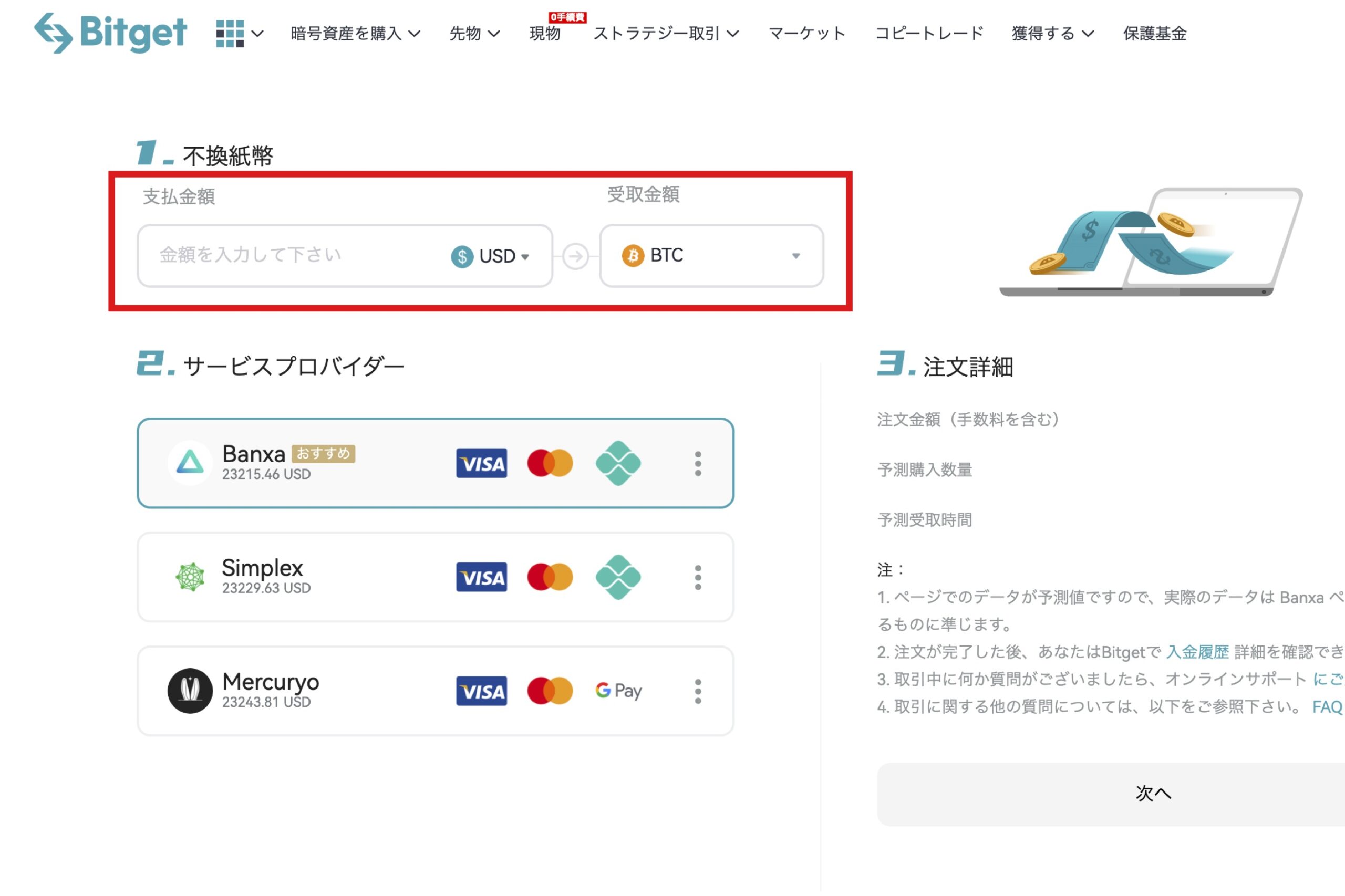Click the green Pix icon in Simplex row
The image size is (1345, 896).
(x=617, y=577)
